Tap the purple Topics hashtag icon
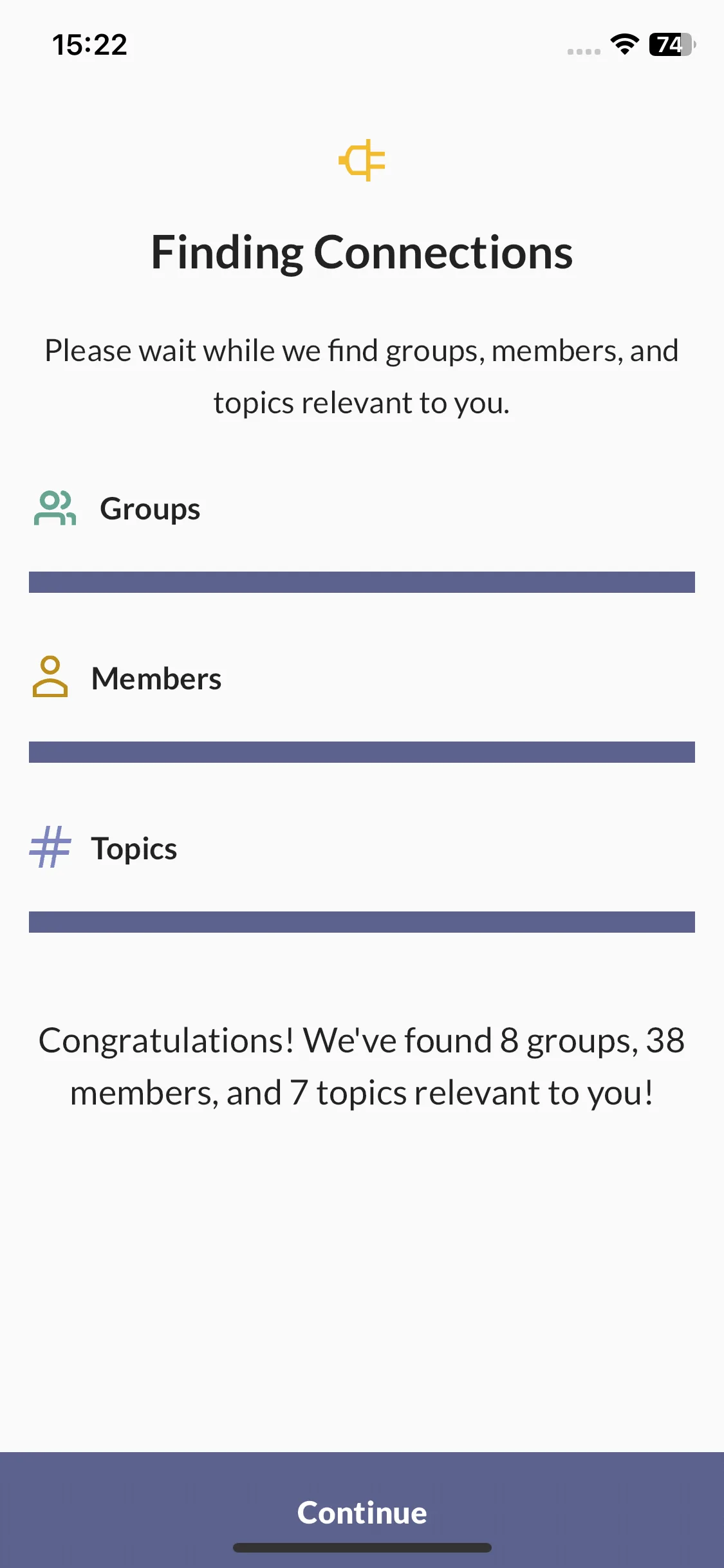 tap(50, 847)
